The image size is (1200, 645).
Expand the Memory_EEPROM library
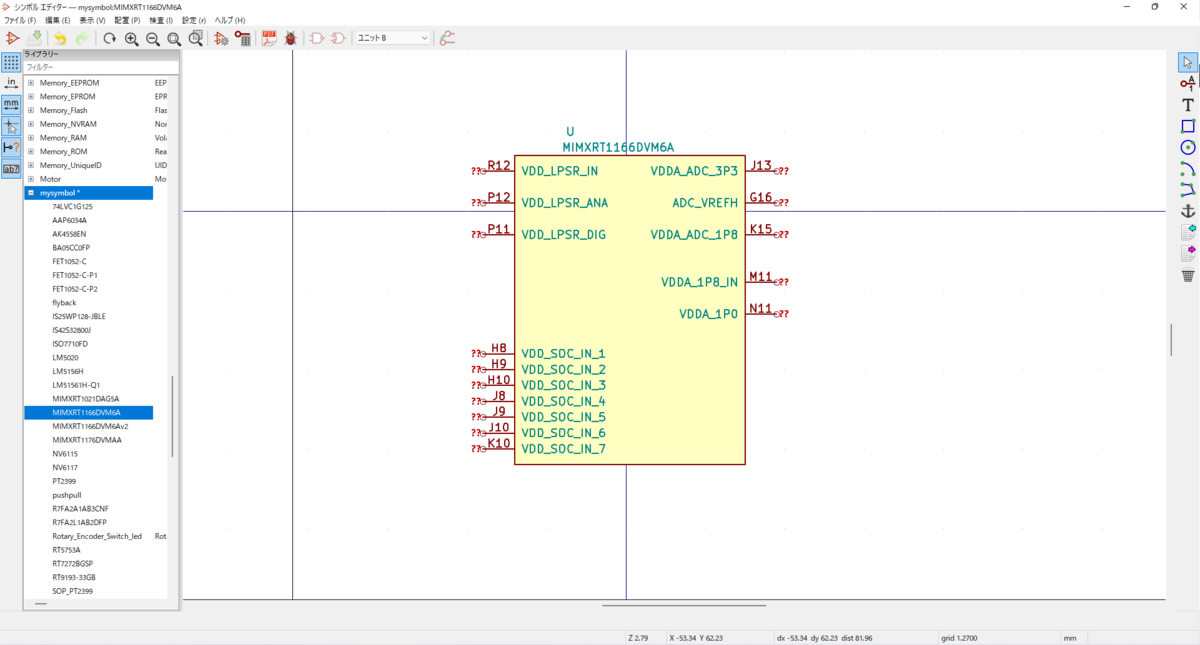[31, 82]
